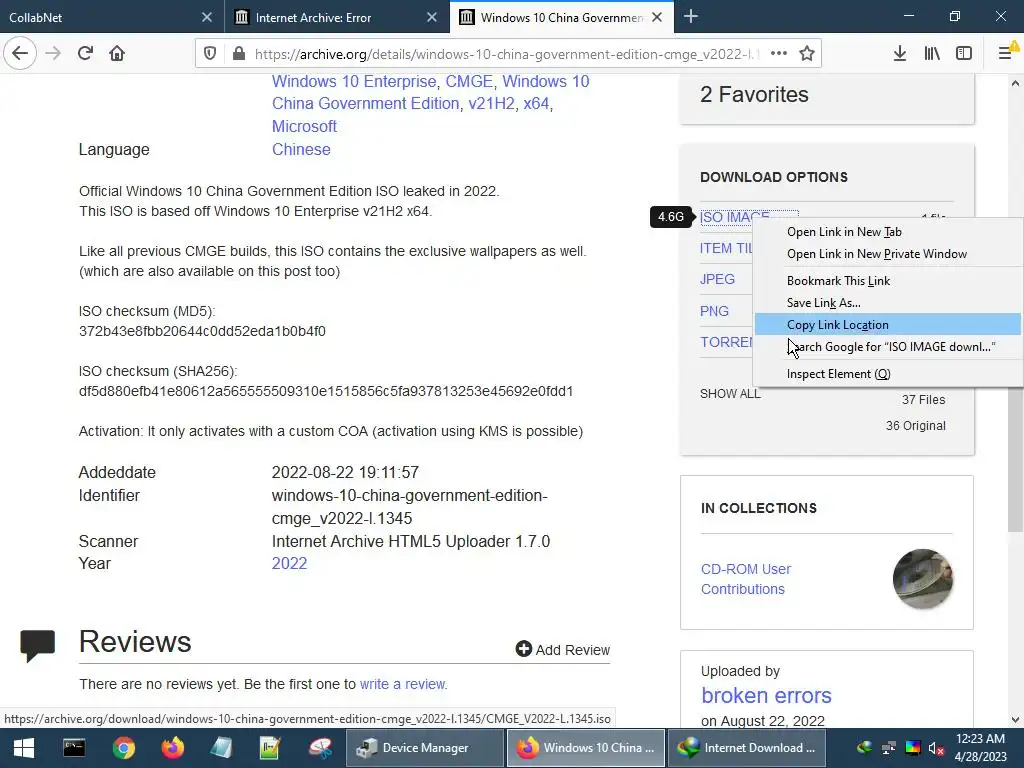The image size is (1024, 768).
Task: Click SHOW ALL download files
Action: click(730, 394)
